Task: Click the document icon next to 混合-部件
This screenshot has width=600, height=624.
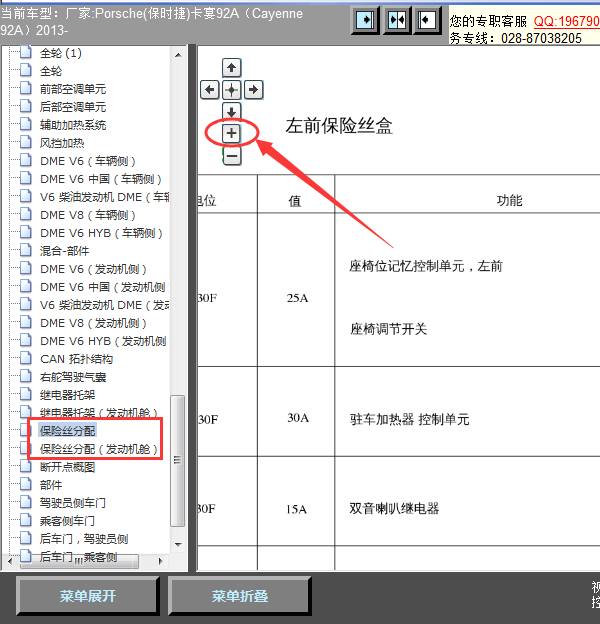Action: (x=26, y=250)
